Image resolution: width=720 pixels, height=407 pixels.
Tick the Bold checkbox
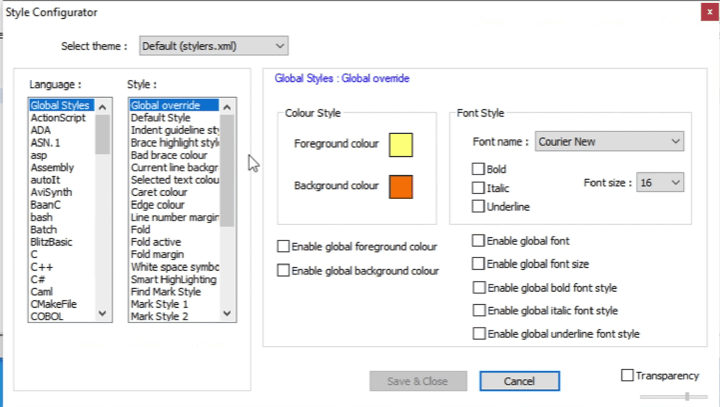pos(479,170)
